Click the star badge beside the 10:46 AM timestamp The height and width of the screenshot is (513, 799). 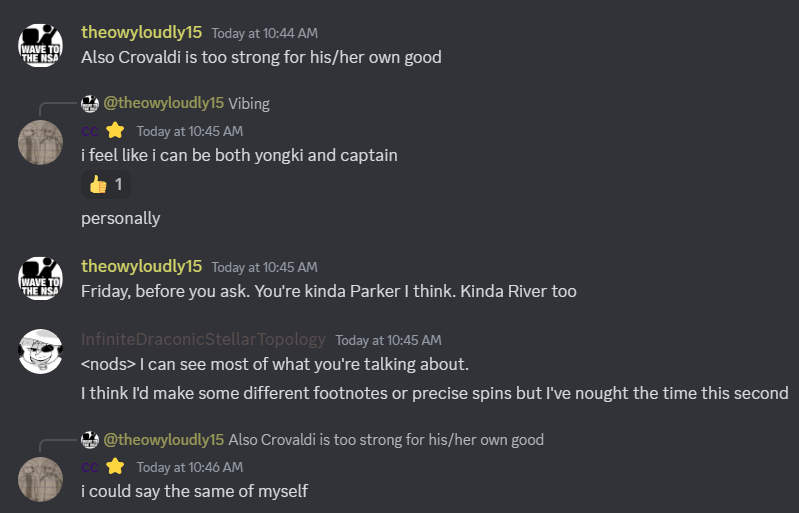115,466
